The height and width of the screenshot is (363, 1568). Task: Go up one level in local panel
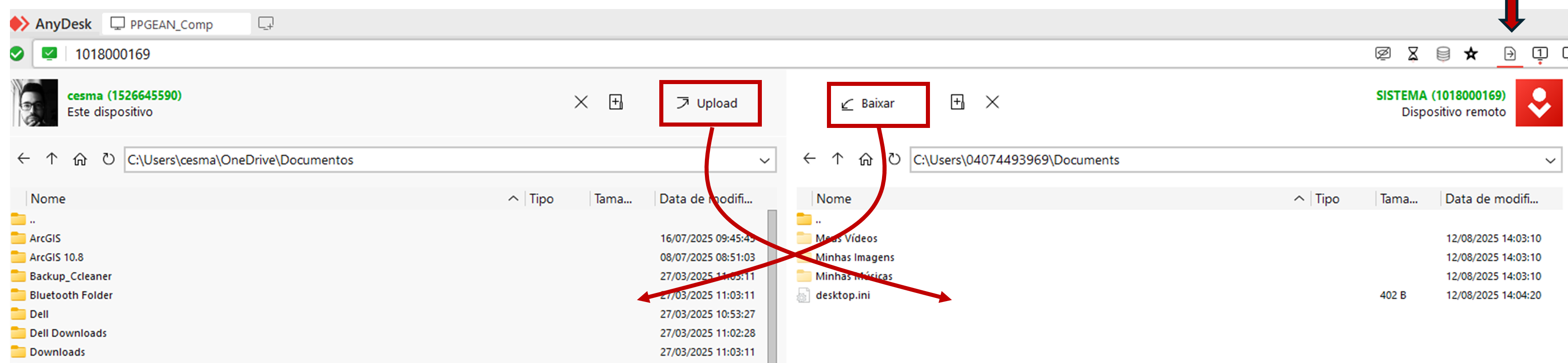pos(52,159)
